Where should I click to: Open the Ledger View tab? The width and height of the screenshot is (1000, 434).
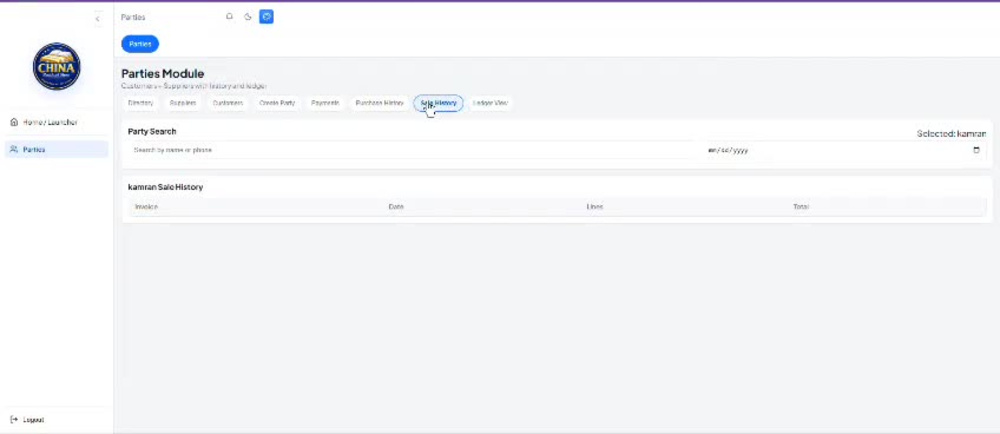490,103
